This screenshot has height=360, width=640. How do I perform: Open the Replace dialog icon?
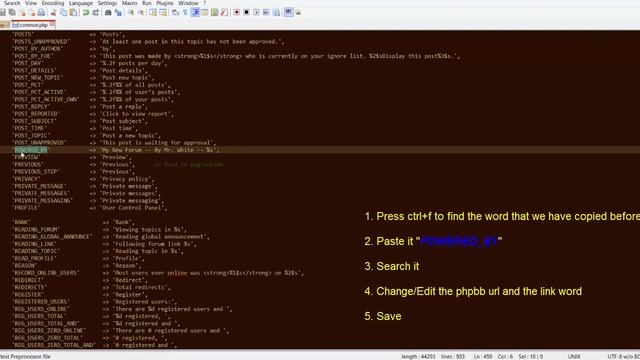[x=118, y=13]
